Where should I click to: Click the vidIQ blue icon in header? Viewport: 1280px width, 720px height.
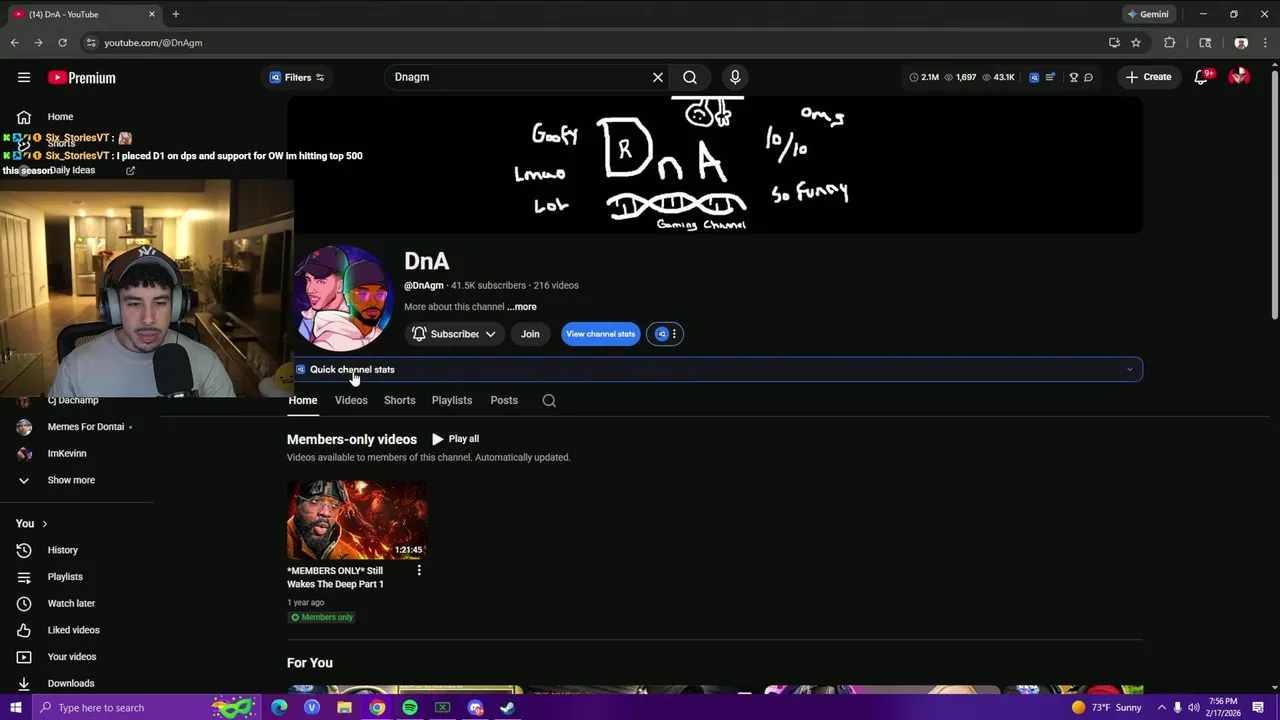tap(1034, 77)
